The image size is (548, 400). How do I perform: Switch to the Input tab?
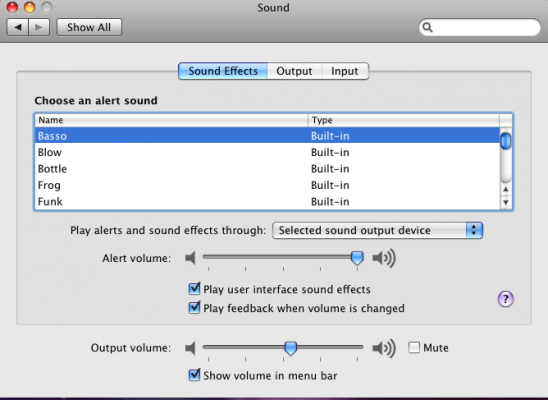click(x=345, y=71)
